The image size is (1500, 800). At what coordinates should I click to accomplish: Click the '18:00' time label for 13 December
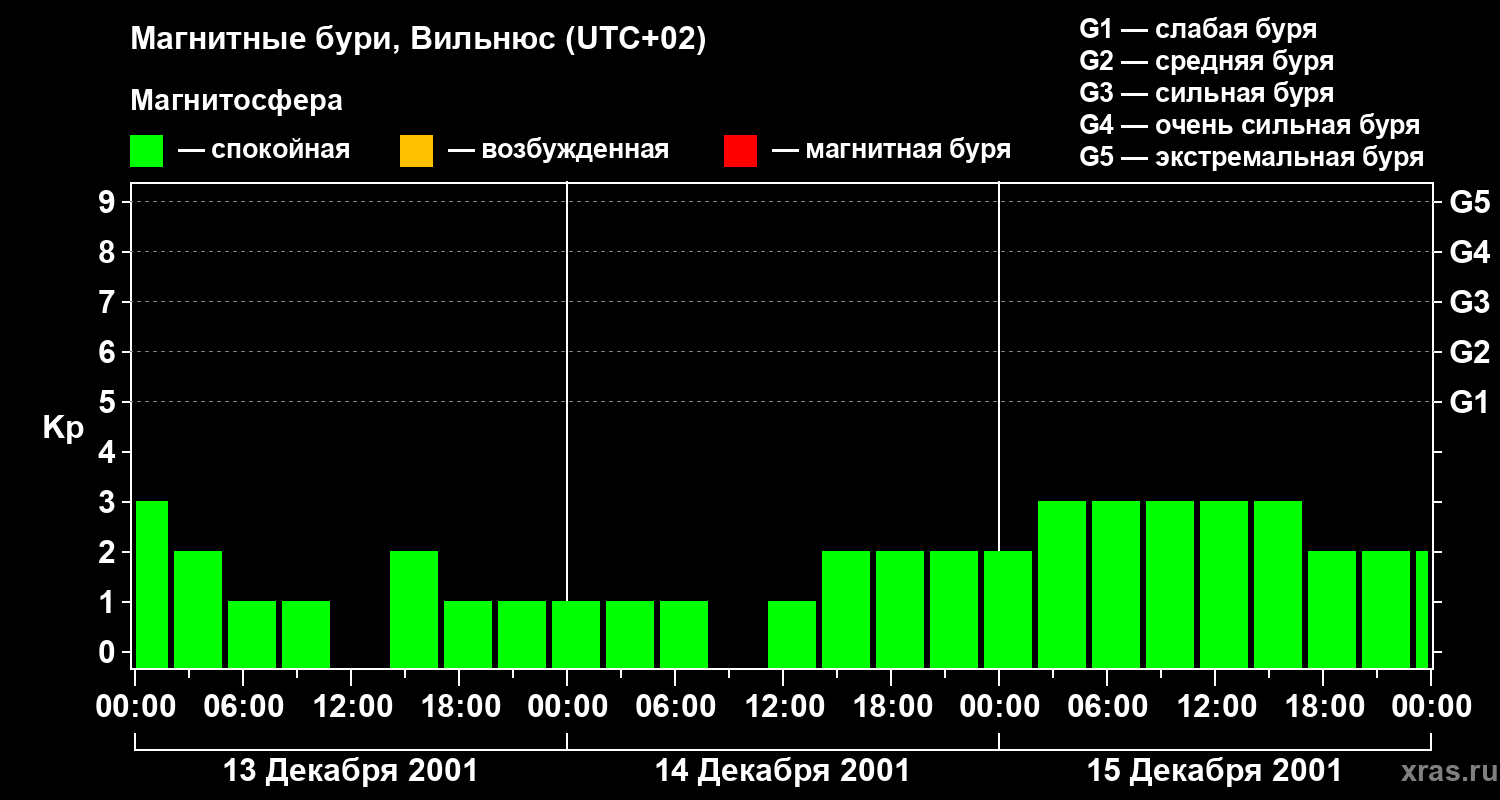click(459, 706)
